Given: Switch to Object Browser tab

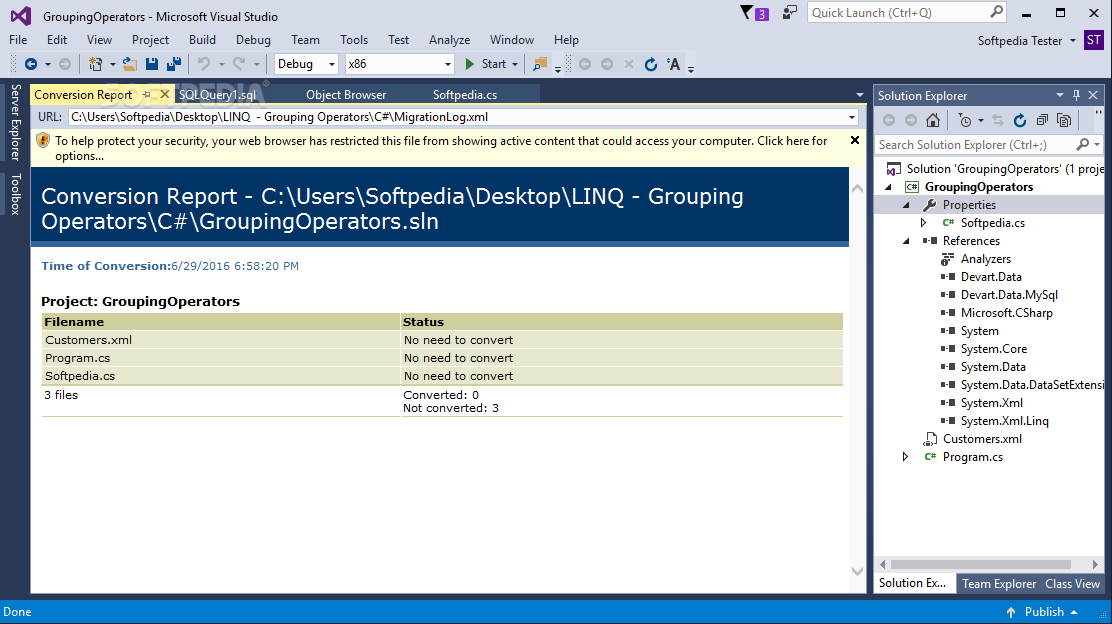Looking at the screenshot, I should click(346, 94).
